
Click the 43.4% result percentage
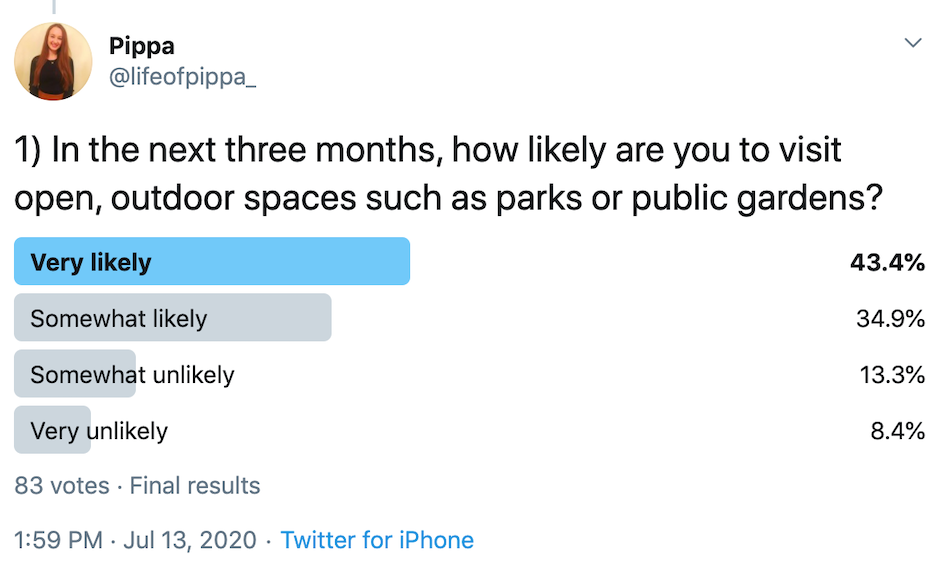click(887, 262)
